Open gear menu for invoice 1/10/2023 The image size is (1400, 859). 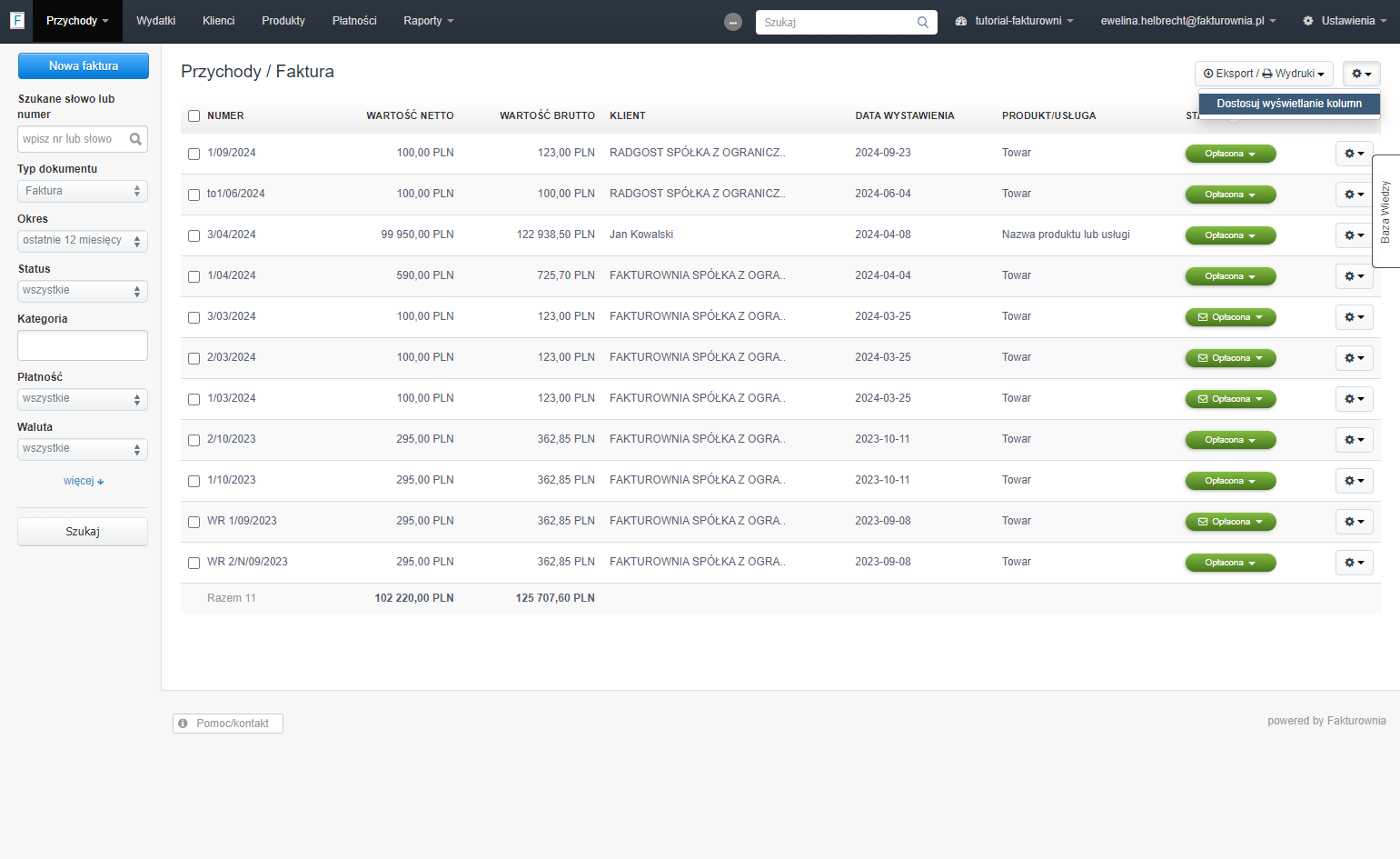tap(1354, 481)
